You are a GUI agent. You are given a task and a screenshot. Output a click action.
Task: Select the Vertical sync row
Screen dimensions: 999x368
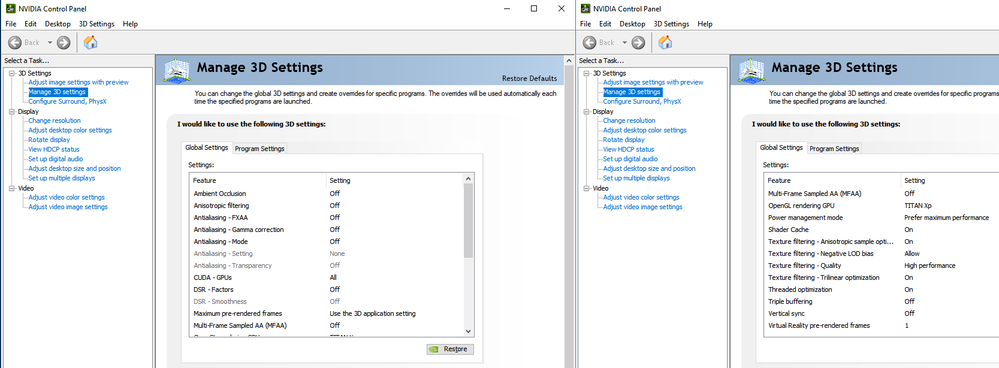pos(882,313)
